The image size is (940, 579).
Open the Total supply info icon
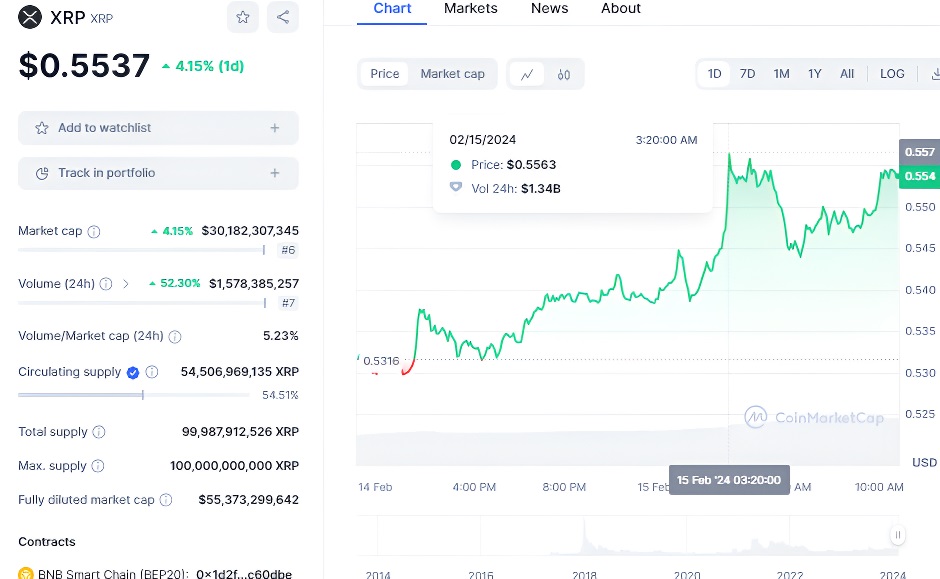coord(100,432)
